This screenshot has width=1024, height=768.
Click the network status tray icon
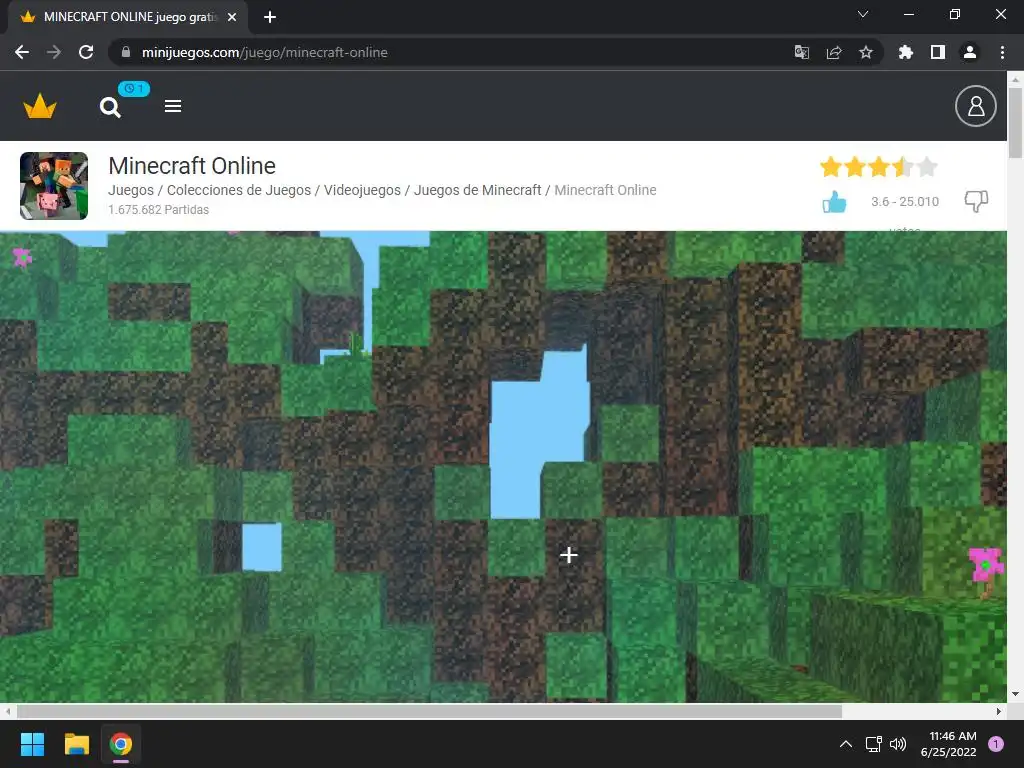pyautogui.click(x=873, y=744)
